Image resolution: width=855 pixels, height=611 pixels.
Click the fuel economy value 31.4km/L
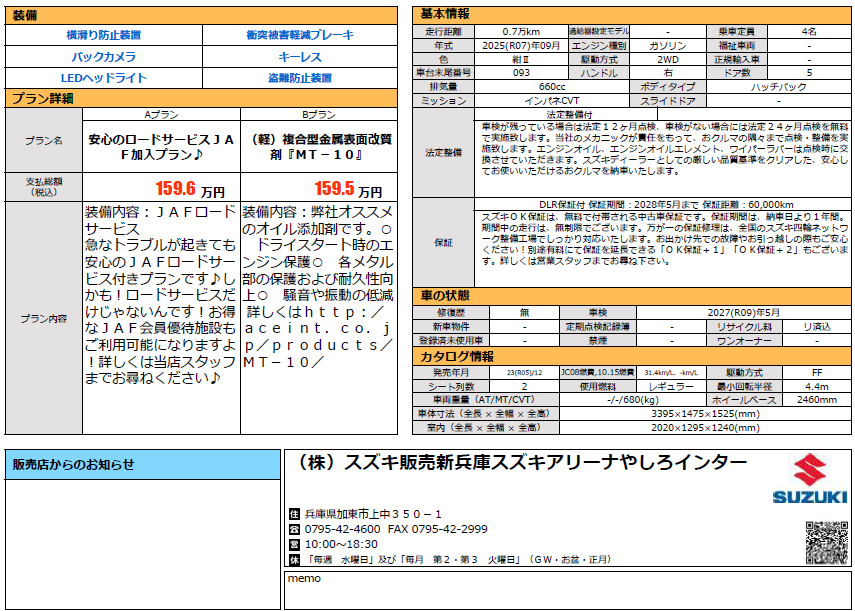pos(671,373)
